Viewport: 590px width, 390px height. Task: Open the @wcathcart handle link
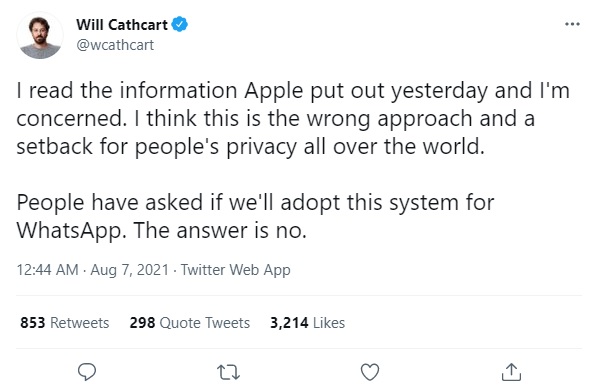pyautogui.click(x=115, y=45)
